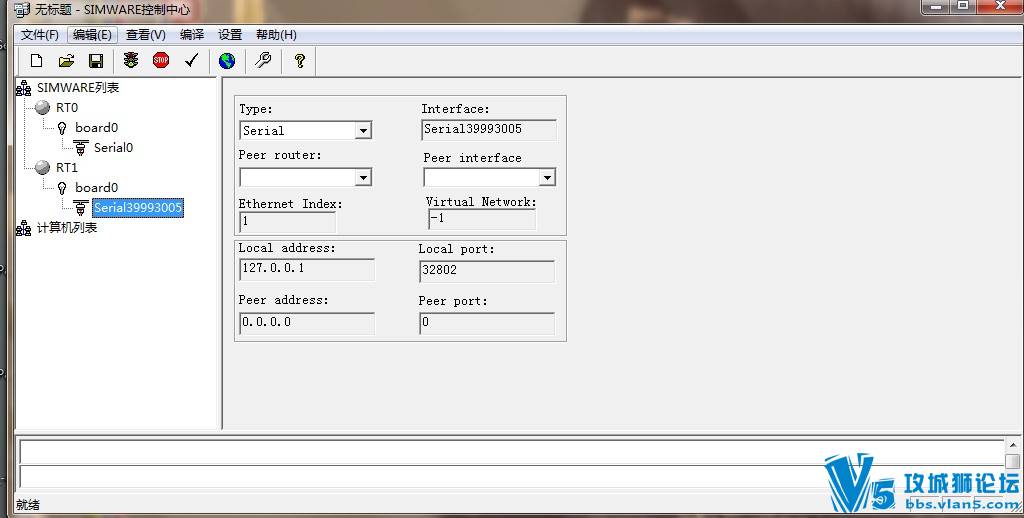Click the New file toolbar icon

[37, 61]
